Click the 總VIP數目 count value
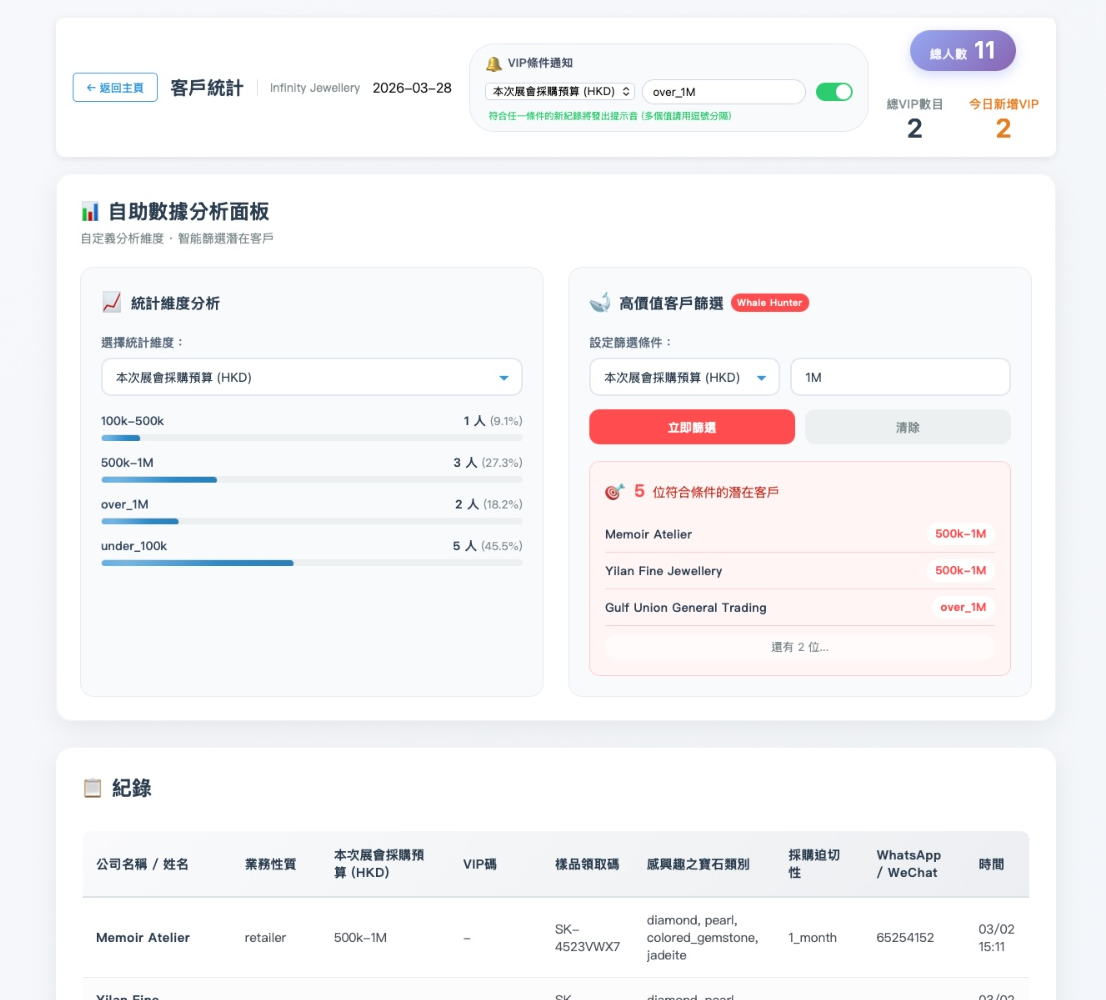Screen dimensions: 1106x1000 click(914, 128)
